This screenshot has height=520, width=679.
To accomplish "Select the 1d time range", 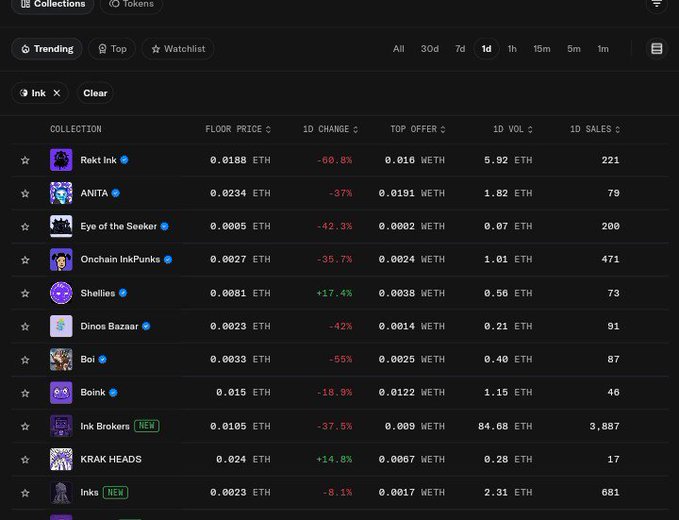I will [x=486, y=49].
